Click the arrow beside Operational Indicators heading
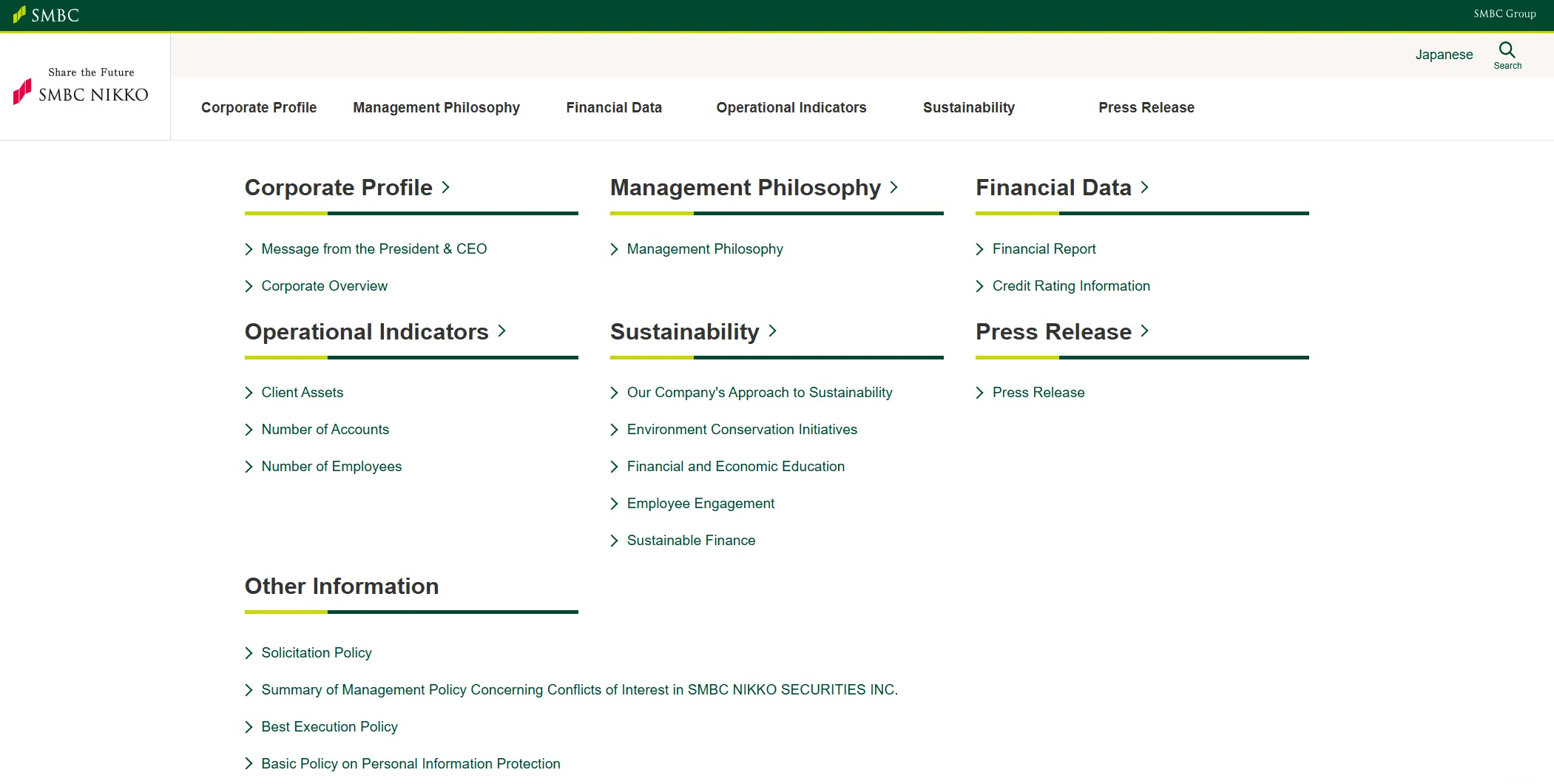 501,331
